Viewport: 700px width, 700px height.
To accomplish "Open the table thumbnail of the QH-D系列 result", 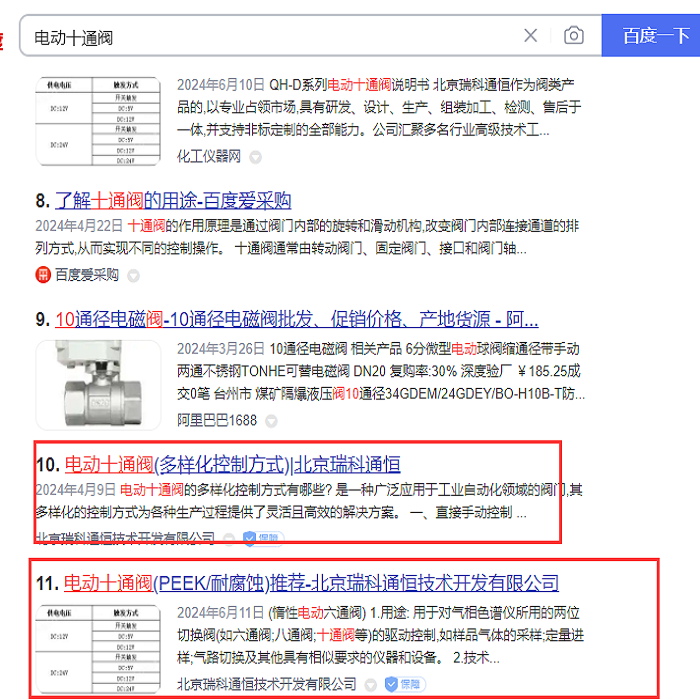I will 98,121.
